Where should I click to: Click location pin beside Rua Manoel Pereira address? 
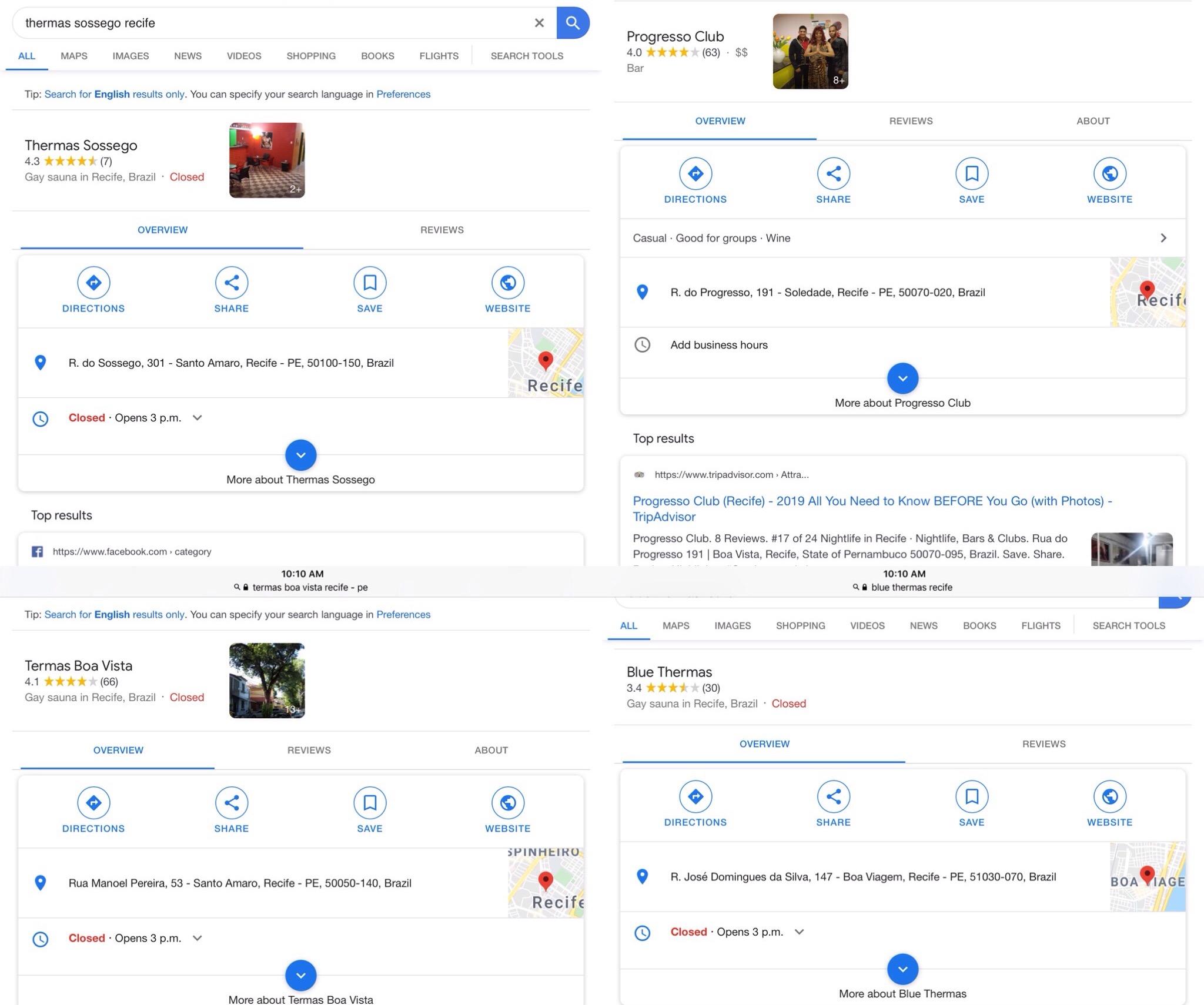40,883
